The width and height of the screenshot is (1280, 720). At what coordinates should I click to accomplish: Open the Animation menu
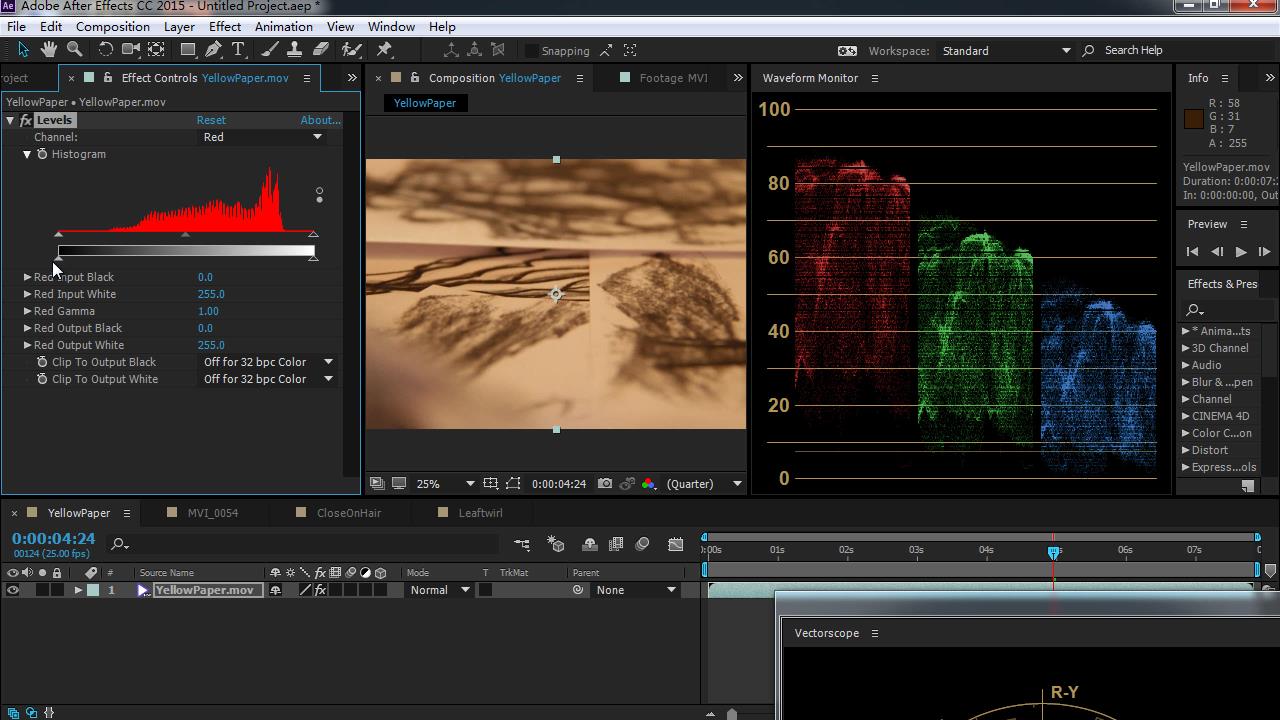283,27
